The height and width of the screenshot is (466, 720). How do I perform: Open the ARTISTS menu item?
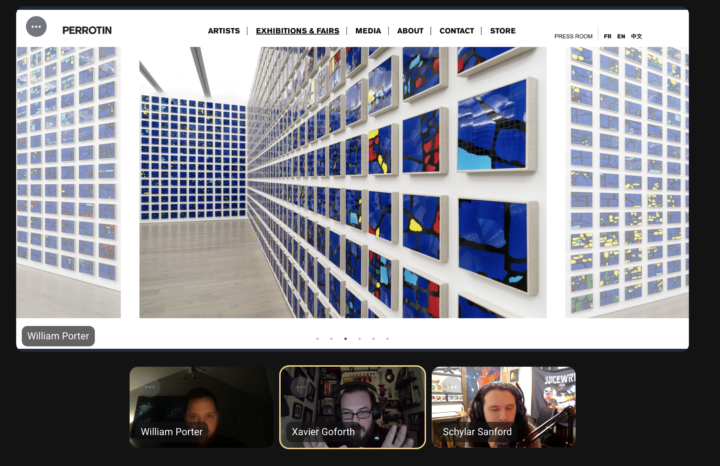click(x=224, y=31)
